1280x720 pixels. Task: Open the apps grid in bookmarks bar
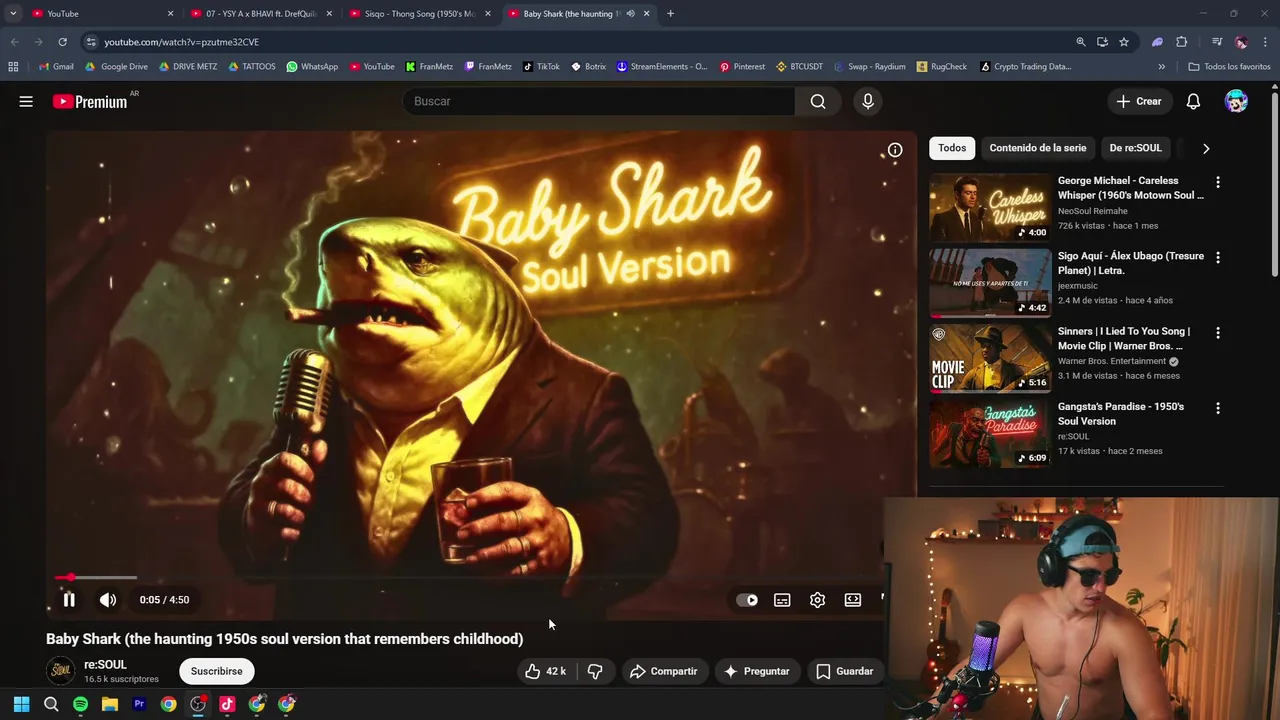[x=13, y=67]
